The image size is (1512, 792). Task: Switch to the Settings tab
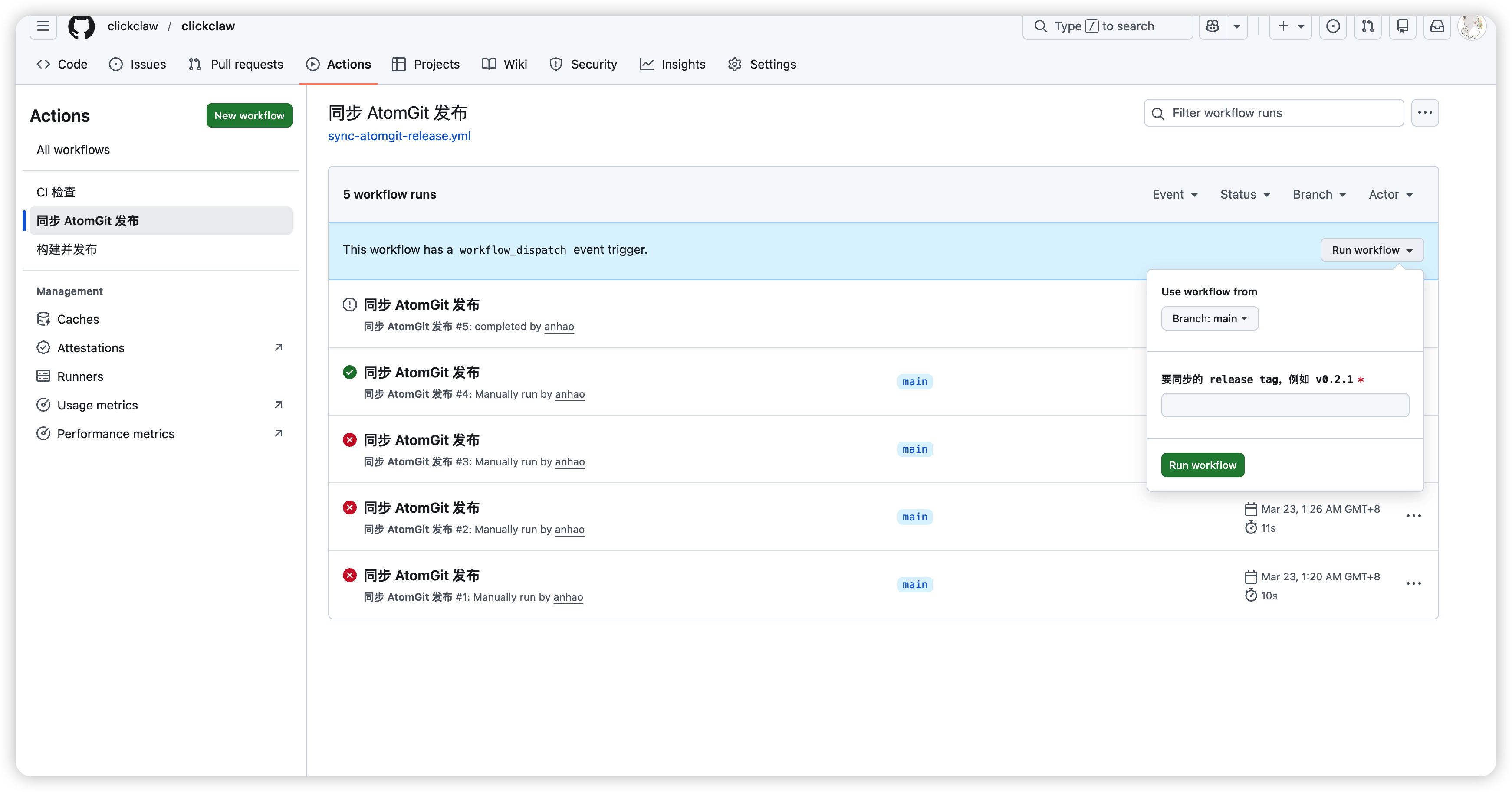tap(763, 65)
